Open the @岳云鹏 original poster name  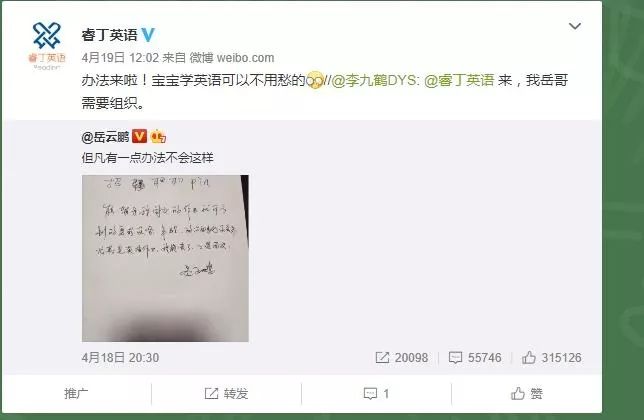(x=106, y=137)
